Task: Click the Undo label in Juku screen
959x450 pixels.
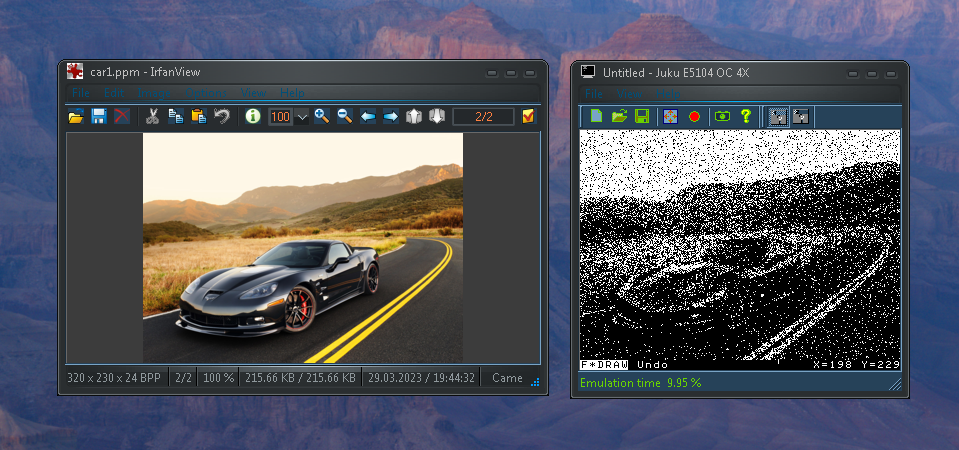Action: pos(652,365)
